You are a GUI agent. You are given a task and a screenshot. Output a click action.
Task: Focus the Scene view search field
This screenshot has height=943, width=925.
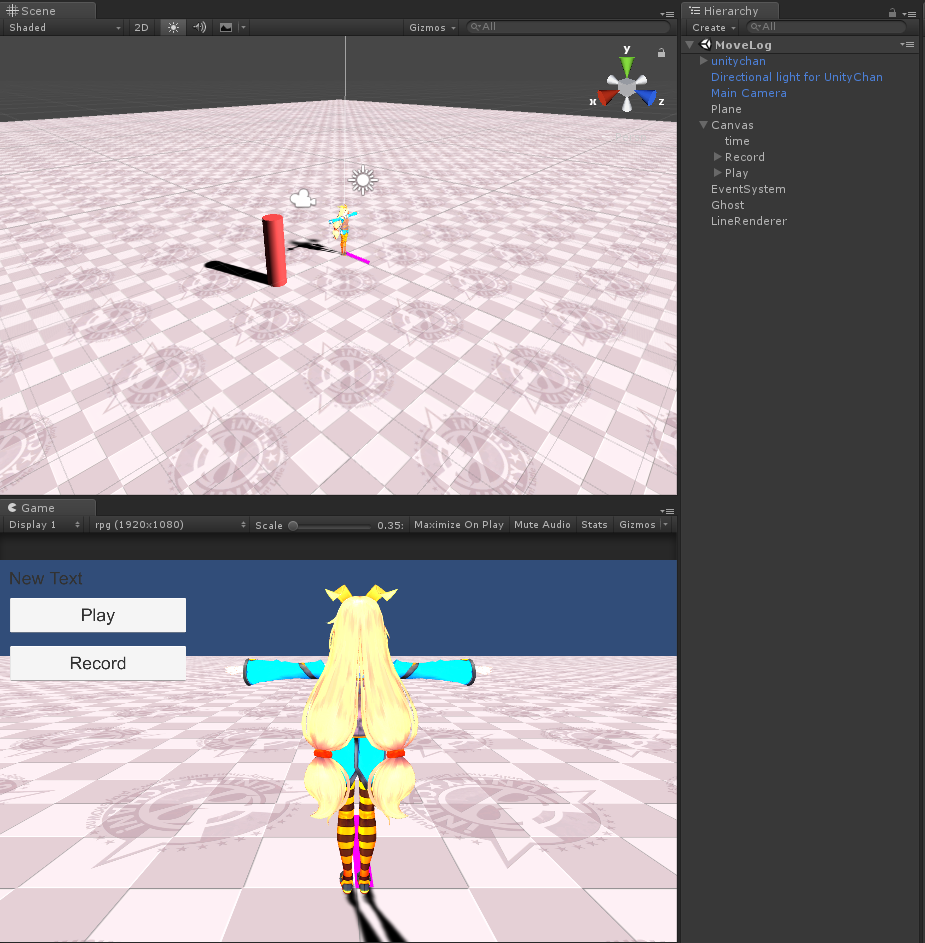[x=568, y=26]
